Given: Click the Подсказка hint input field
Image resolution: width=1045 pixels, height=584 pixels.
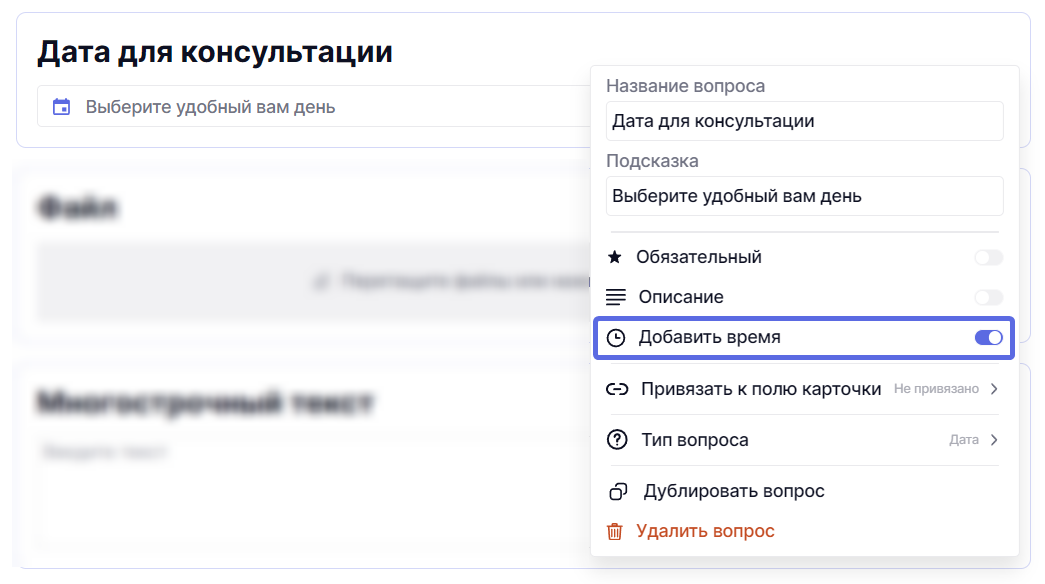Looking at the screenshot, I should click(x=804, y=196).
